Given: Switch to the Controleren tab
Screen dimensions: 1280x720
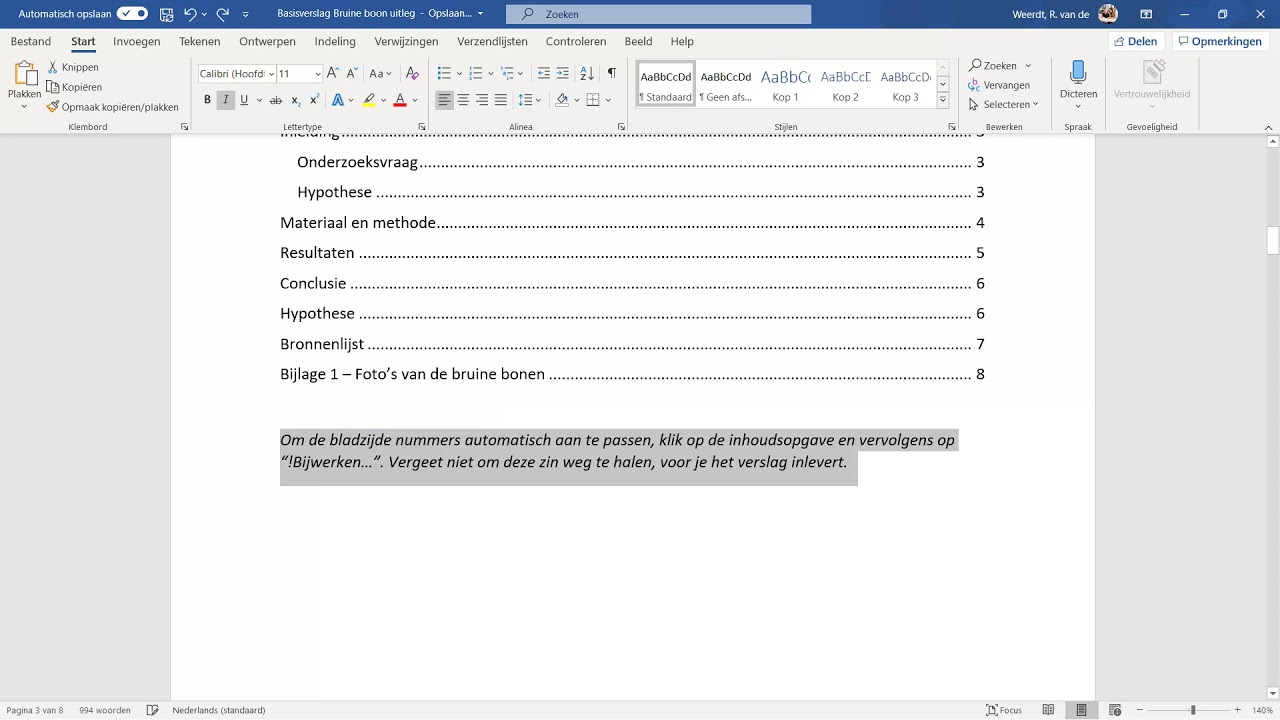Looking at the screenshot, I should [x=576, y=42].
